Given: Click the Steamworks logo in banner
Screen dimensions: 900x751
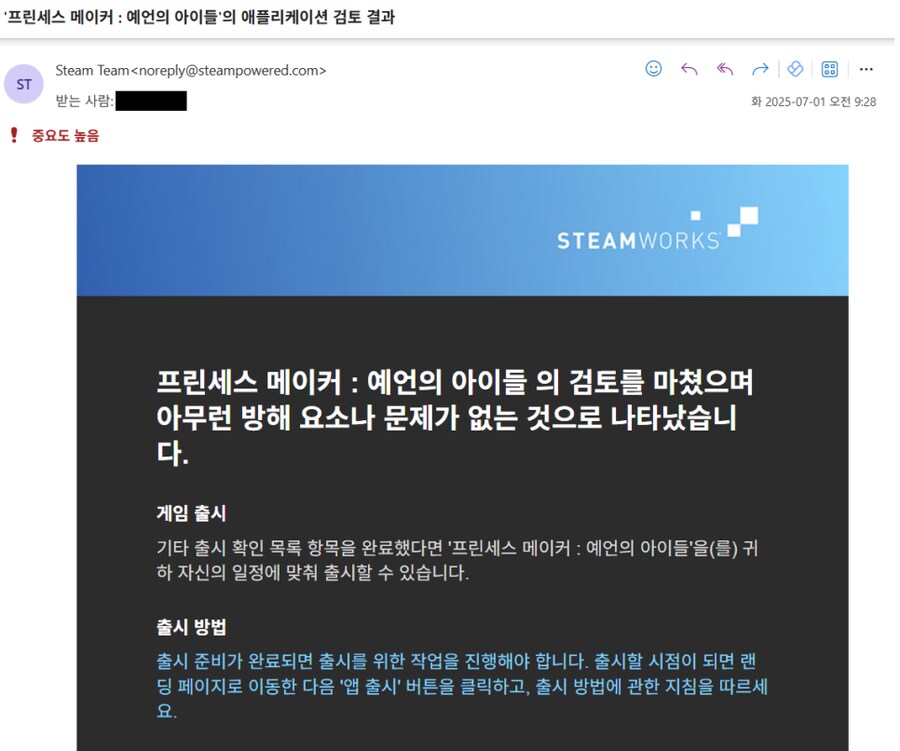Looking at the screenshot, I should tap(657, 230).
